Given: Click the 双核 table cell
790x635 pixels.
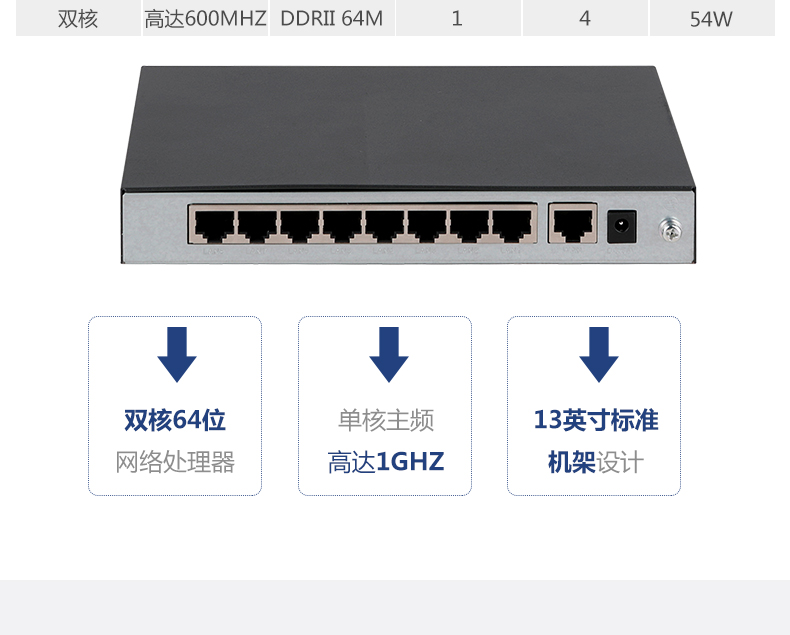Looking at the screenshot, I should (78, 18).
